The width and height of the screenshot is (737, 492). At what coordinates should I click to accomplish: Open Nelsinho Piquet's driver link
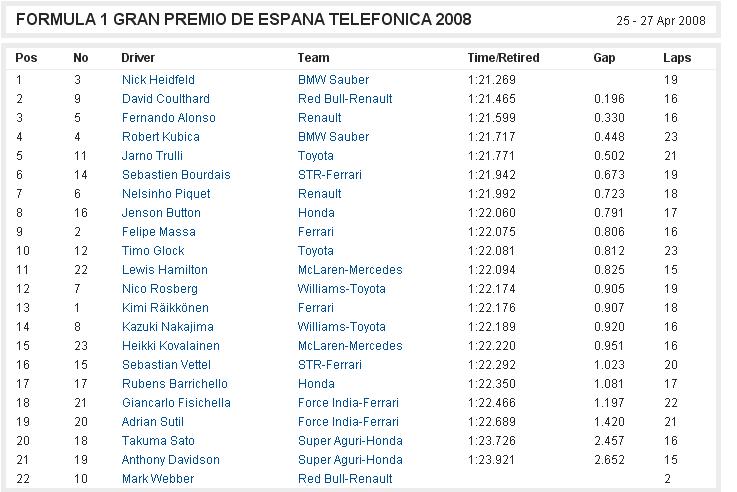(x=166, y=194)
